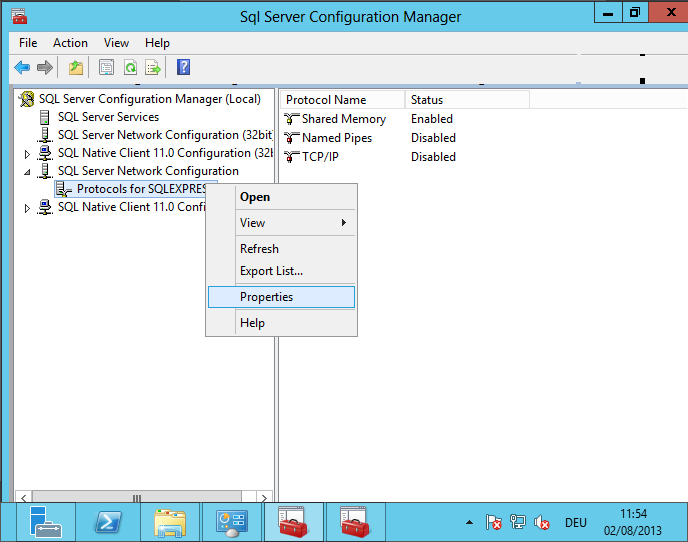
Task: Click the Help question mark toolbar icon
Action: 183,67
